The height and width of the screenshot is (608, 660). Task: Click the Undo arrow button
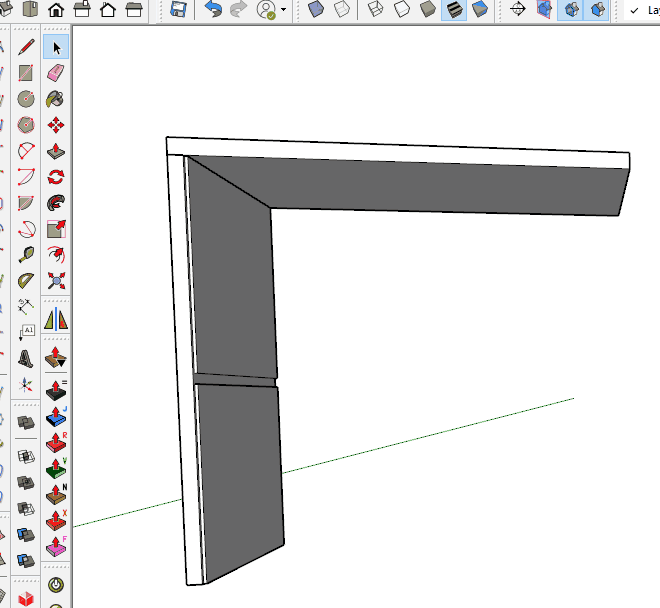[213, 10]
